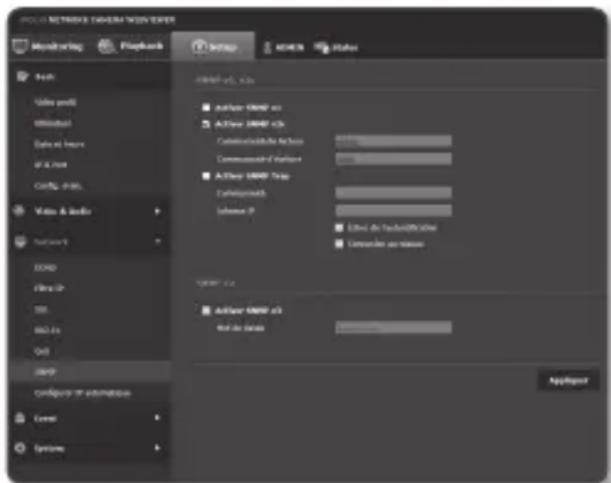Click the SNMP v3 password field
Screen dimensions: 611x483
point(393,327)
